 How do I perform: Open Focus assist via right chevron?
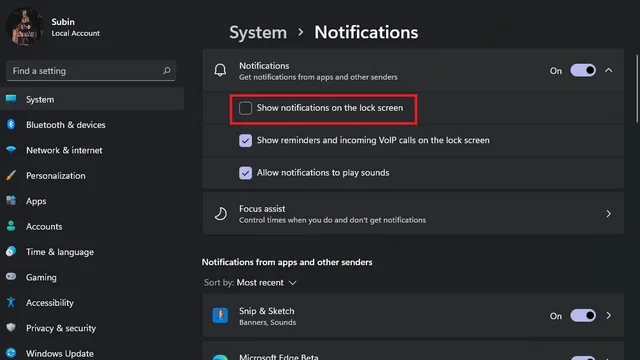[x=609, y=213]
